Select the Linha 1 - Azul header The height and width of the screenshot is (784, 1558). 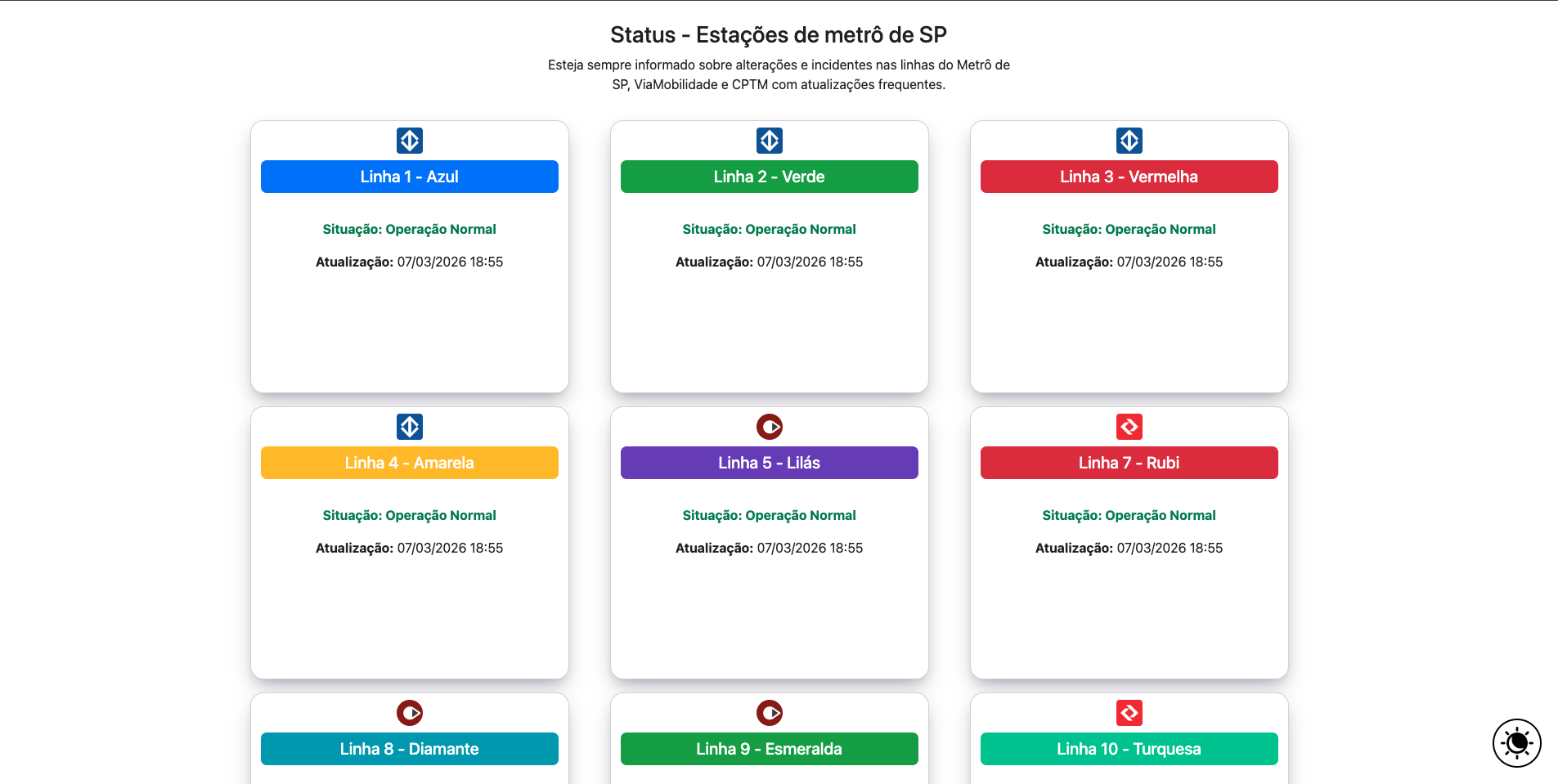click(x=409, y=176)
